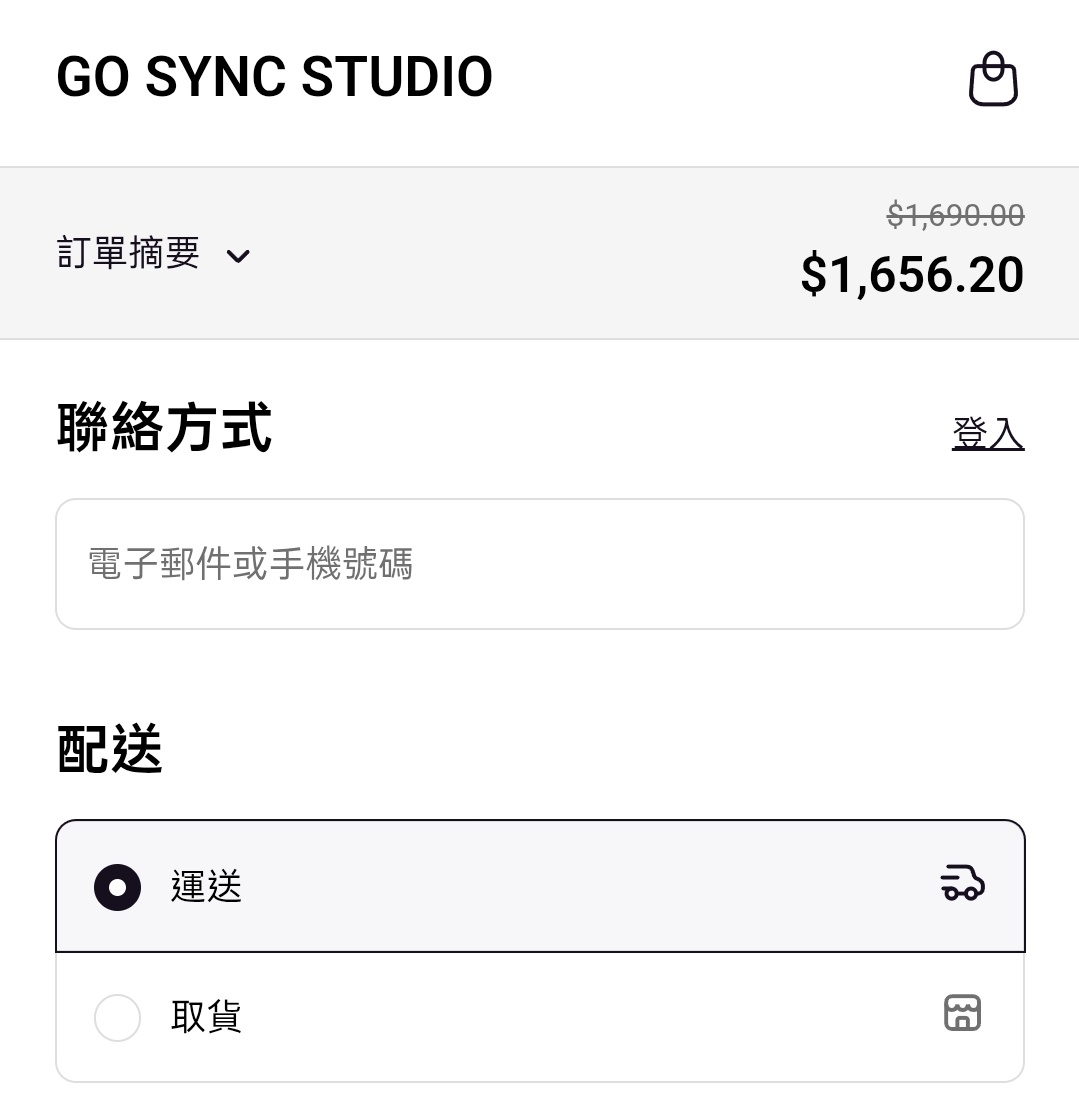Expand the order summary chevron arrow

238,256
